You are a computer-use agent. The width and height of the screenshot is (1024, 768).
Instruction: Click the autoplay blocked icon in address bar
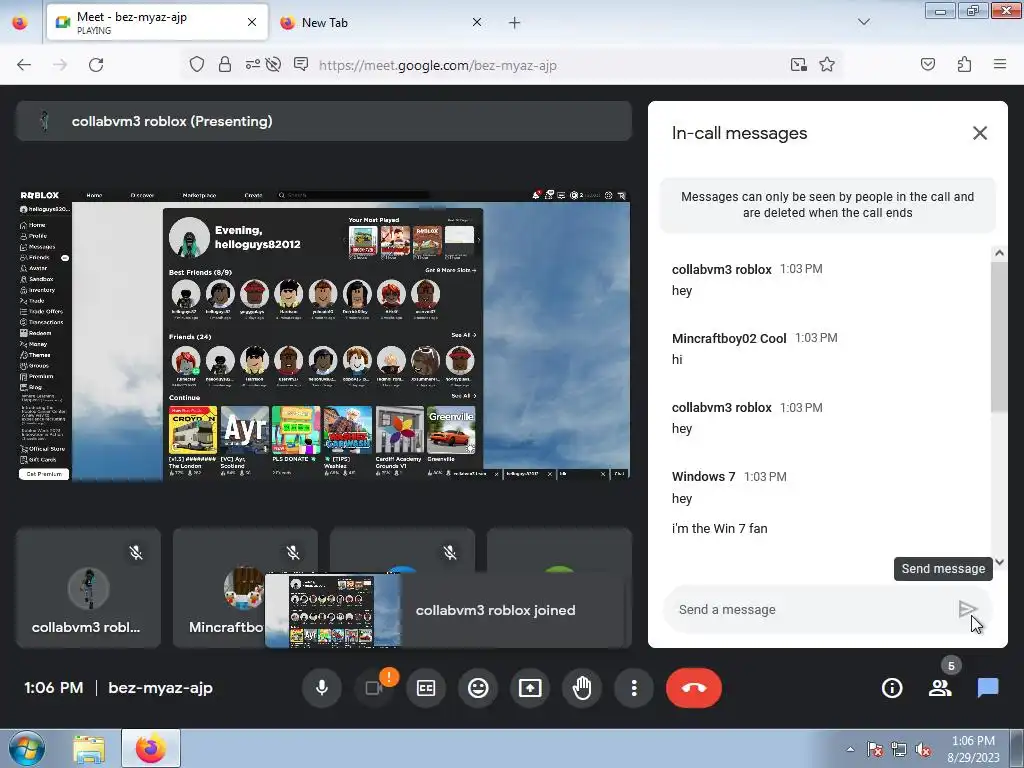[x=274, y=65]
